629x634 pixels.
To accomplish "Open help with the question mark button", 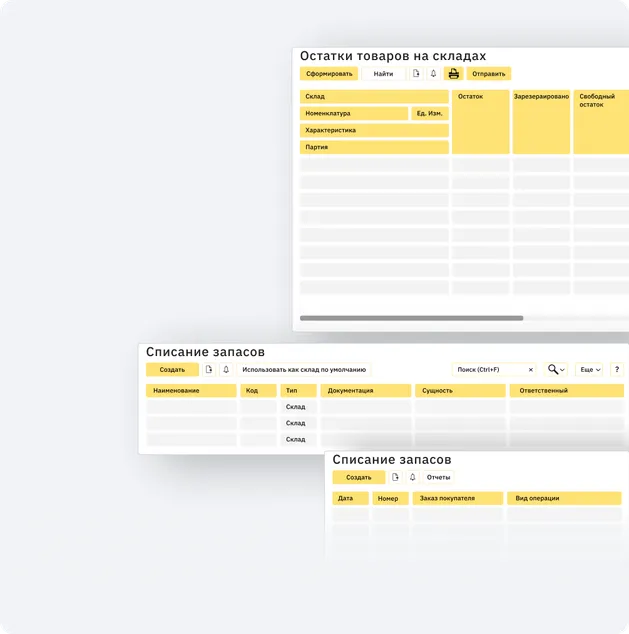I will [616, 370].
